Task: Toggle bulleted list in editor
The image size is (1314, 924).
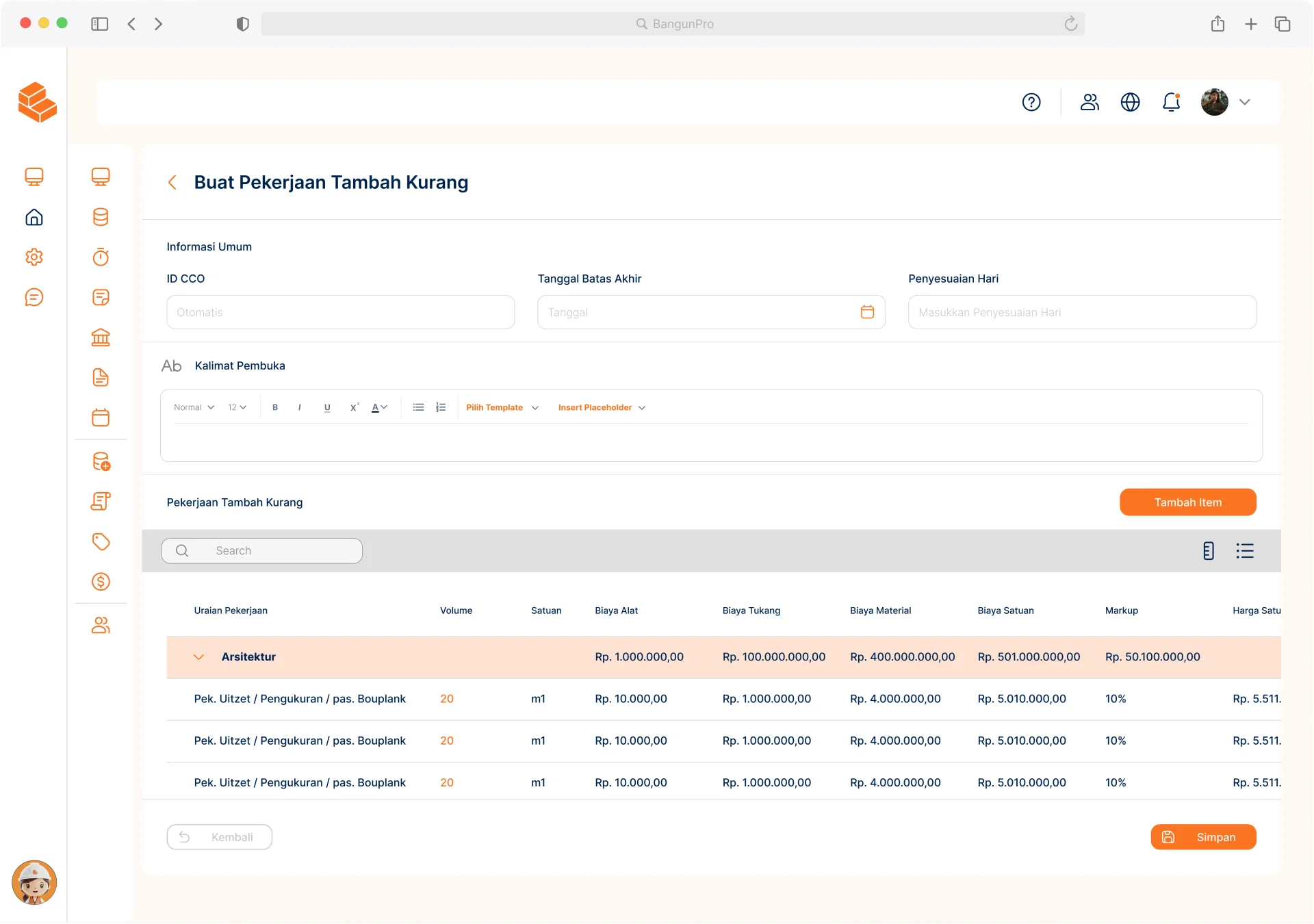Action: 418,407
